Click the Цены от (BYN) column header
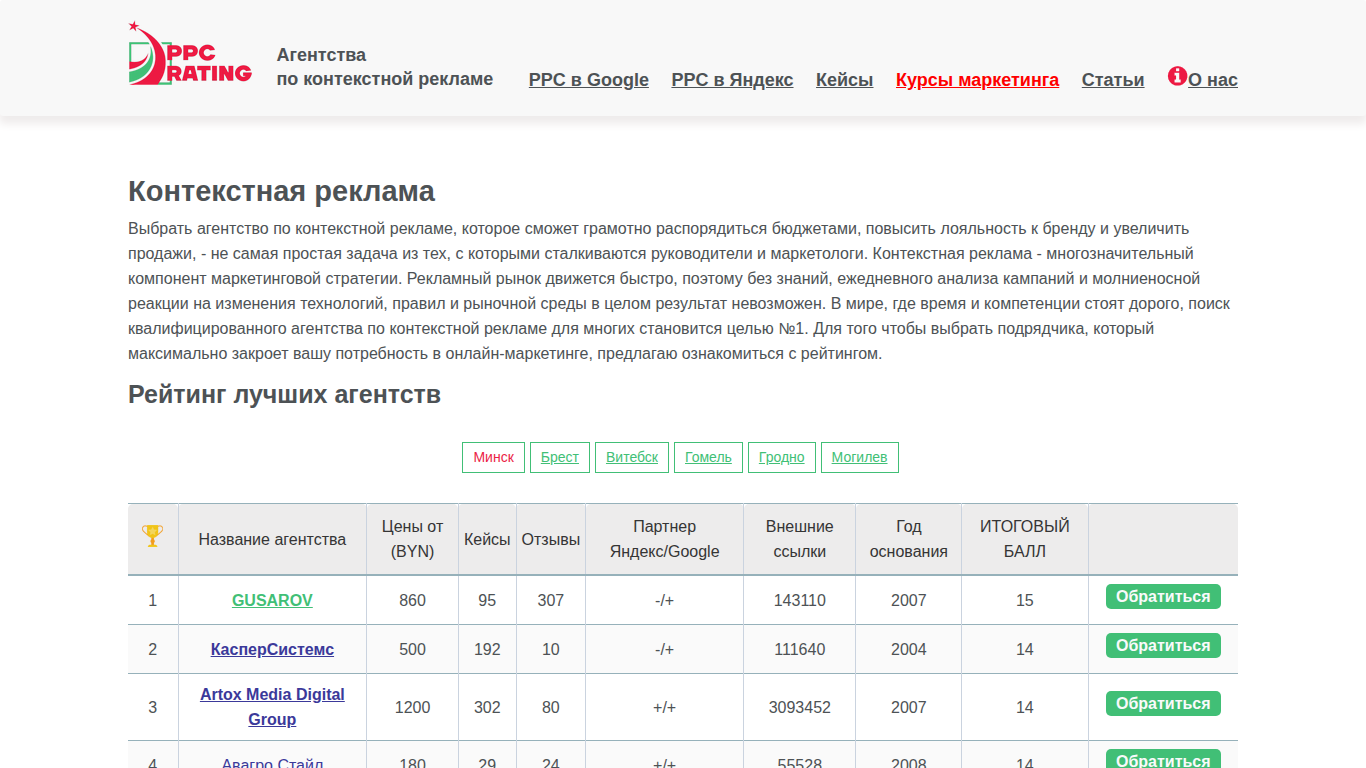Viewport: 1366px width, 768px height. [412, 539]
